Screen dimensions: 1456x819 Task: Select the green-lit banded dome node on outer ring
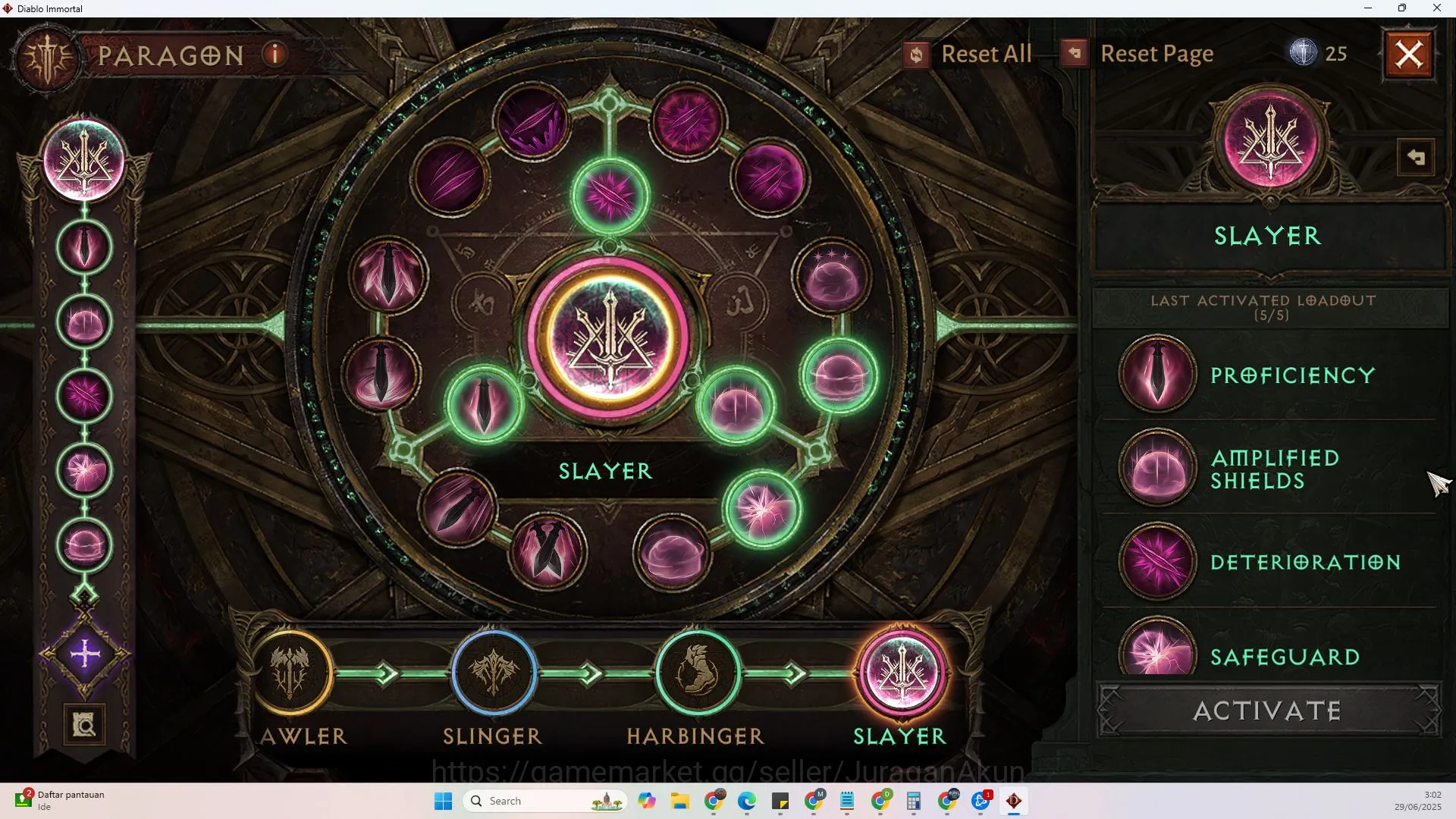(839, 375)
